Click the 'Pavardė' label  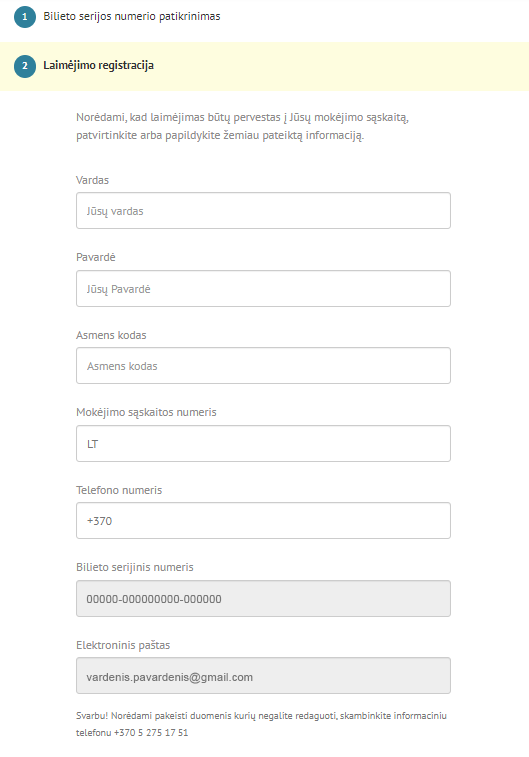click(96, 257)
